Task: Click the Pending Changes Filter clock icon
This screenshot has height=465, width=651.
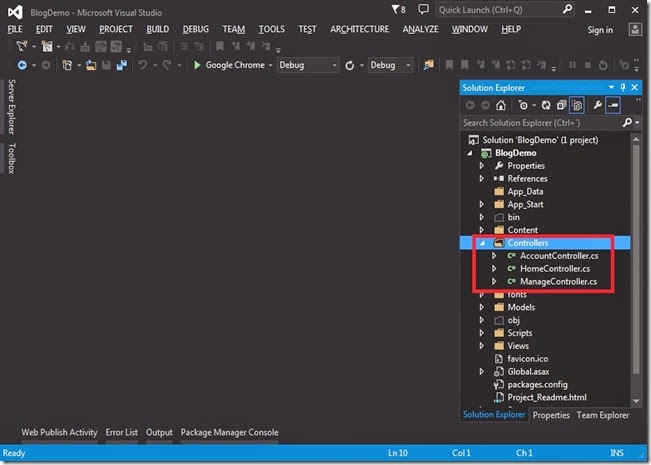Action: tap(523, 105)
